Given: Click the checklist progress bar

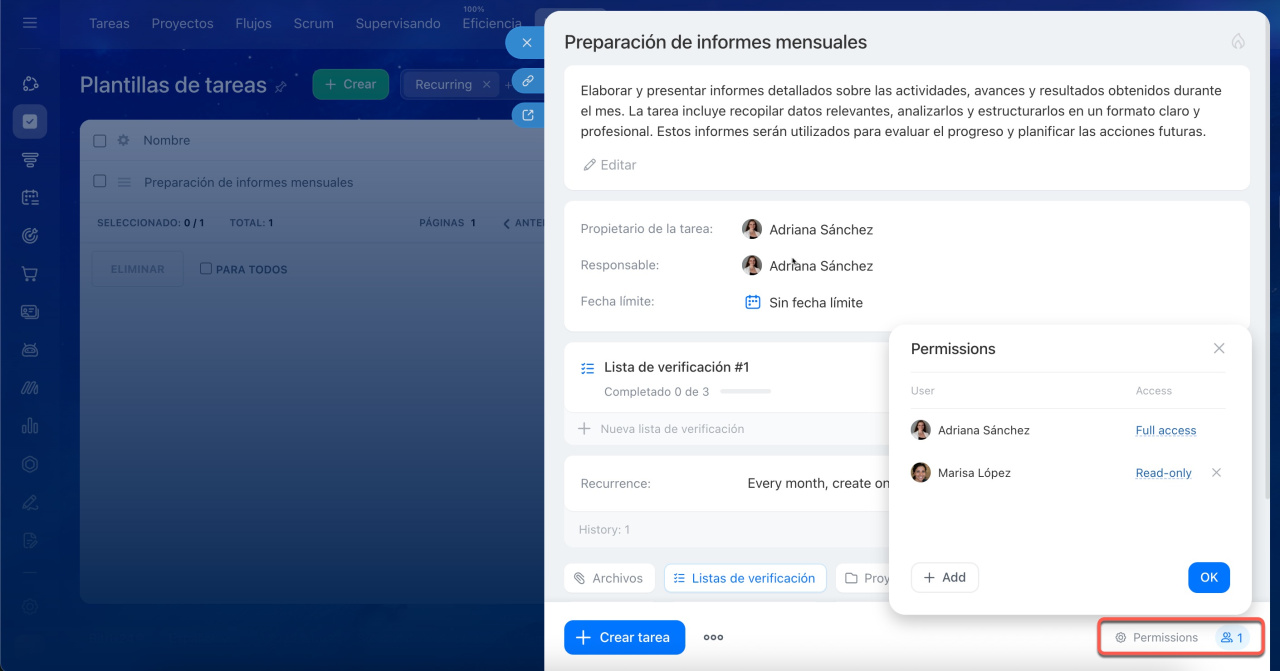Looking at the screenshot, I should (x=745, y=392).
